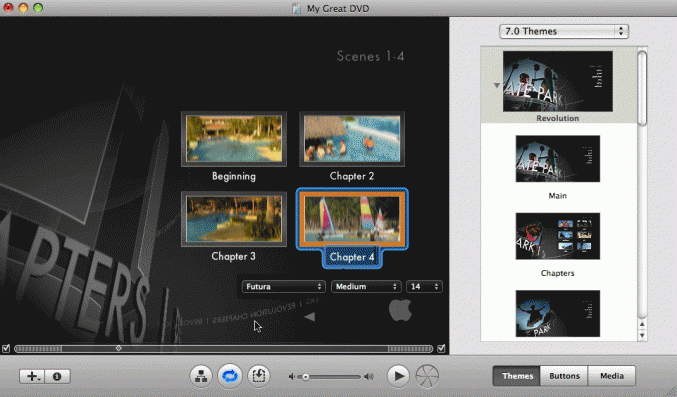The image size is (677, 397).
Task: Click the themes list scrollbar thumb
Action: pos(642,88)
